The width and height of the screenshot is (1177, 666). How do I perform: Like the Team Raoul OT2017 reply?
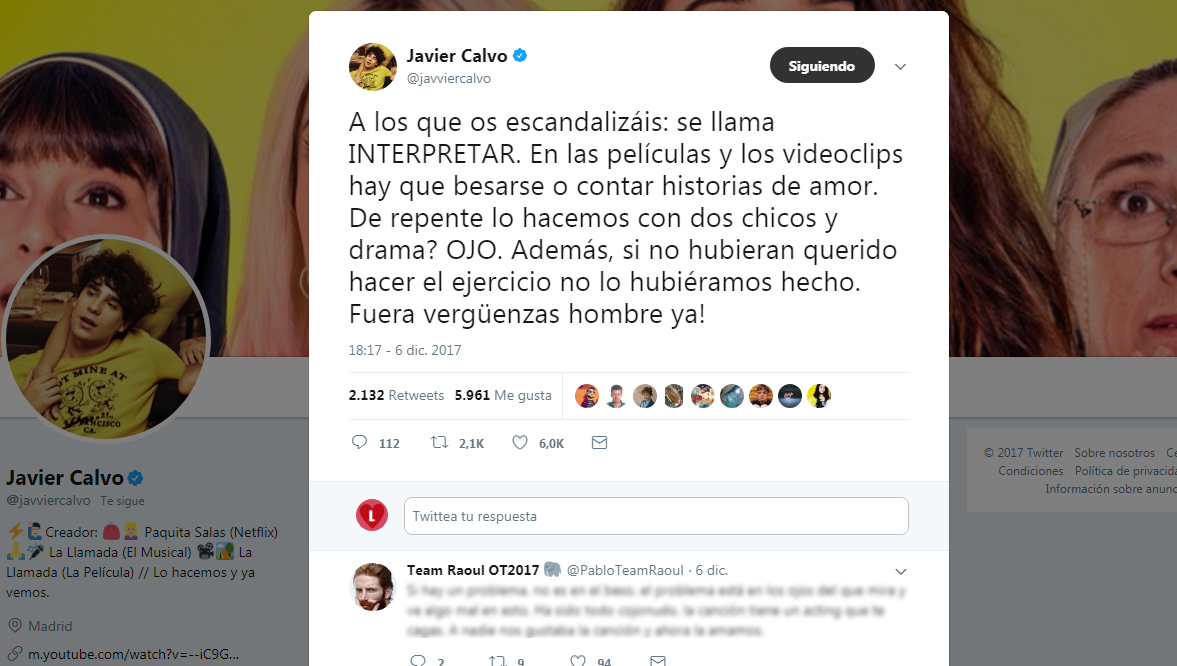click(577, 661)
